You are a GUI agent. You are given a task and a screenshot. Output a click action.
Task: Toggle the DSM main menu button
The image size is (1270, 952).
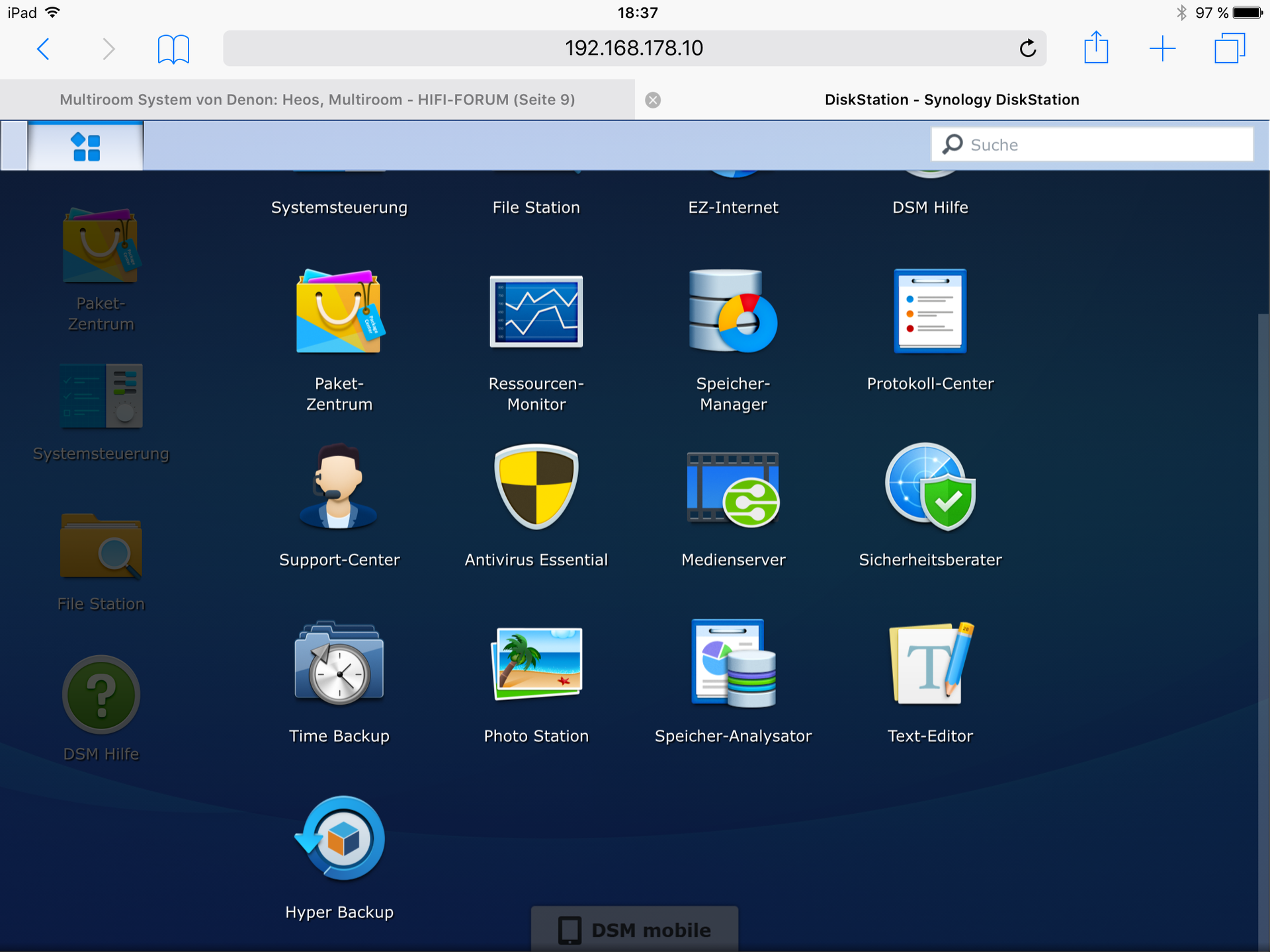(86, 147)
